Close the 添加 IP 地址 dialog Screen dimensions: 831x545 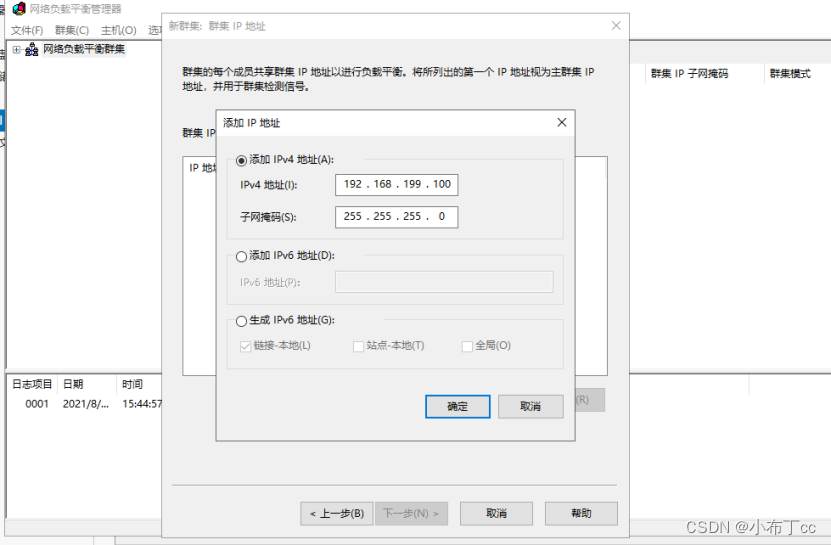(x=561, y=123)
